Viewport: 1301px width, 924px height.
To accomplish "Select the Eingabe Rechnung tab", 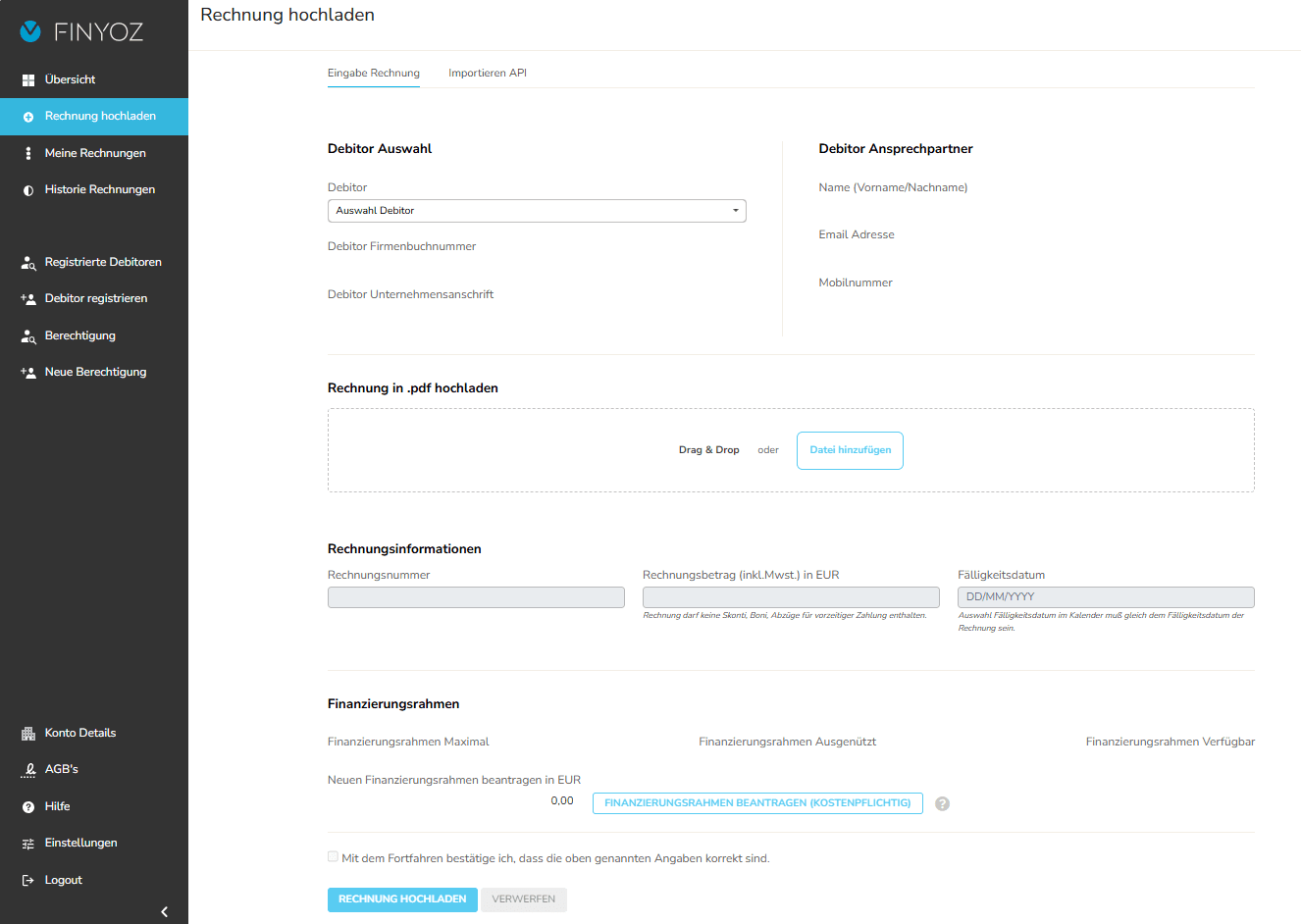I will tap(374, 74).
